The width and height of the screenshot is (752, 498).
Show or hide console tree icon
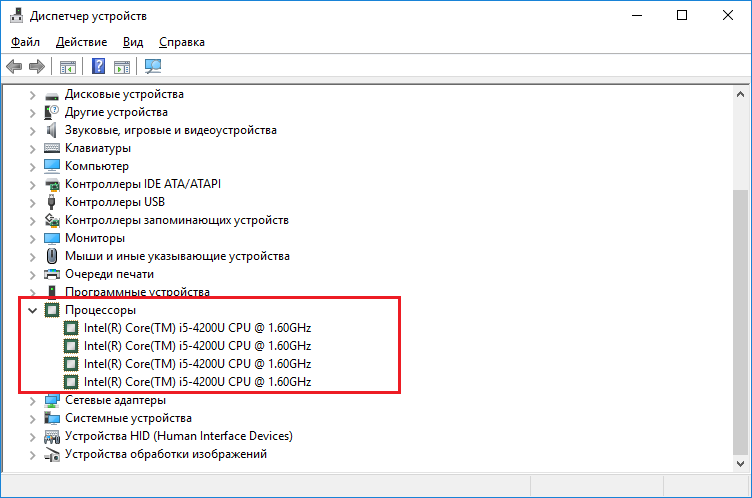[x=68, y=67]
